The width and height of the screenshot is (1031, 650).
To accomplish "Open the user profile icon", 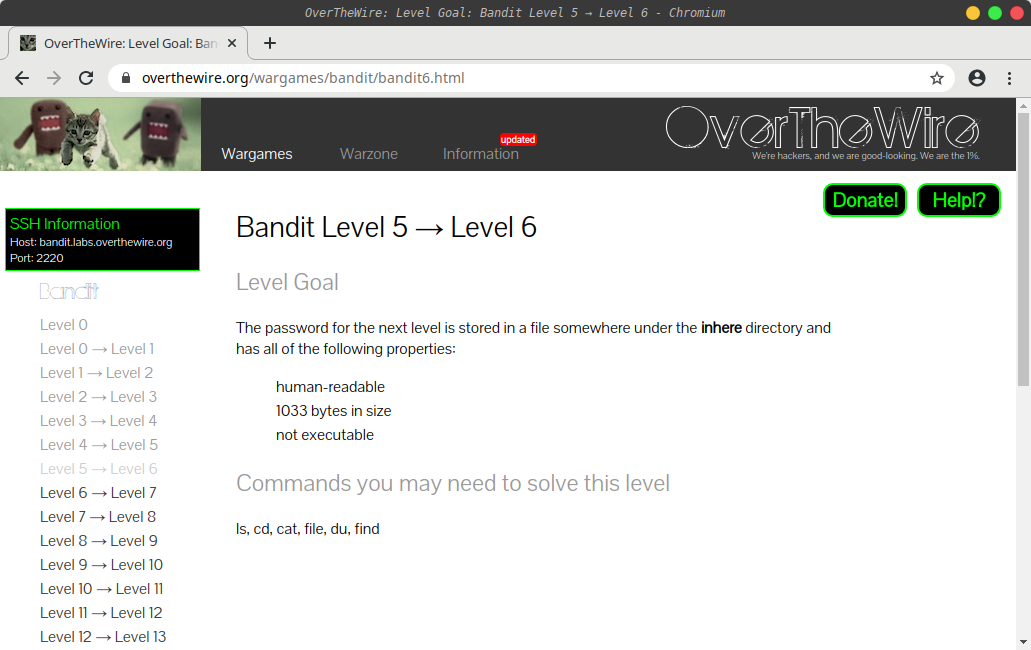I will [x=977, y=78].
